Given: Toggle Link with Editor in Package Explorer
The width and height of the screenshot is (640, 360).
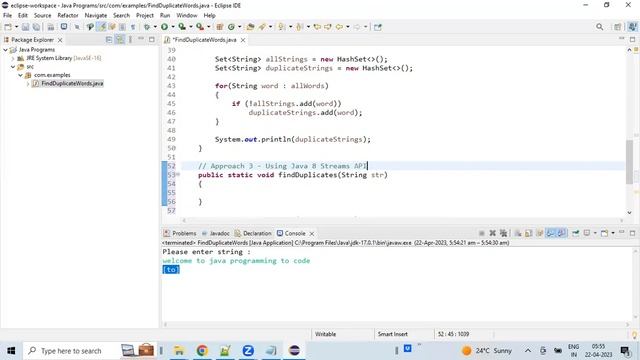Looking at the screenshot, I should 120,39.
